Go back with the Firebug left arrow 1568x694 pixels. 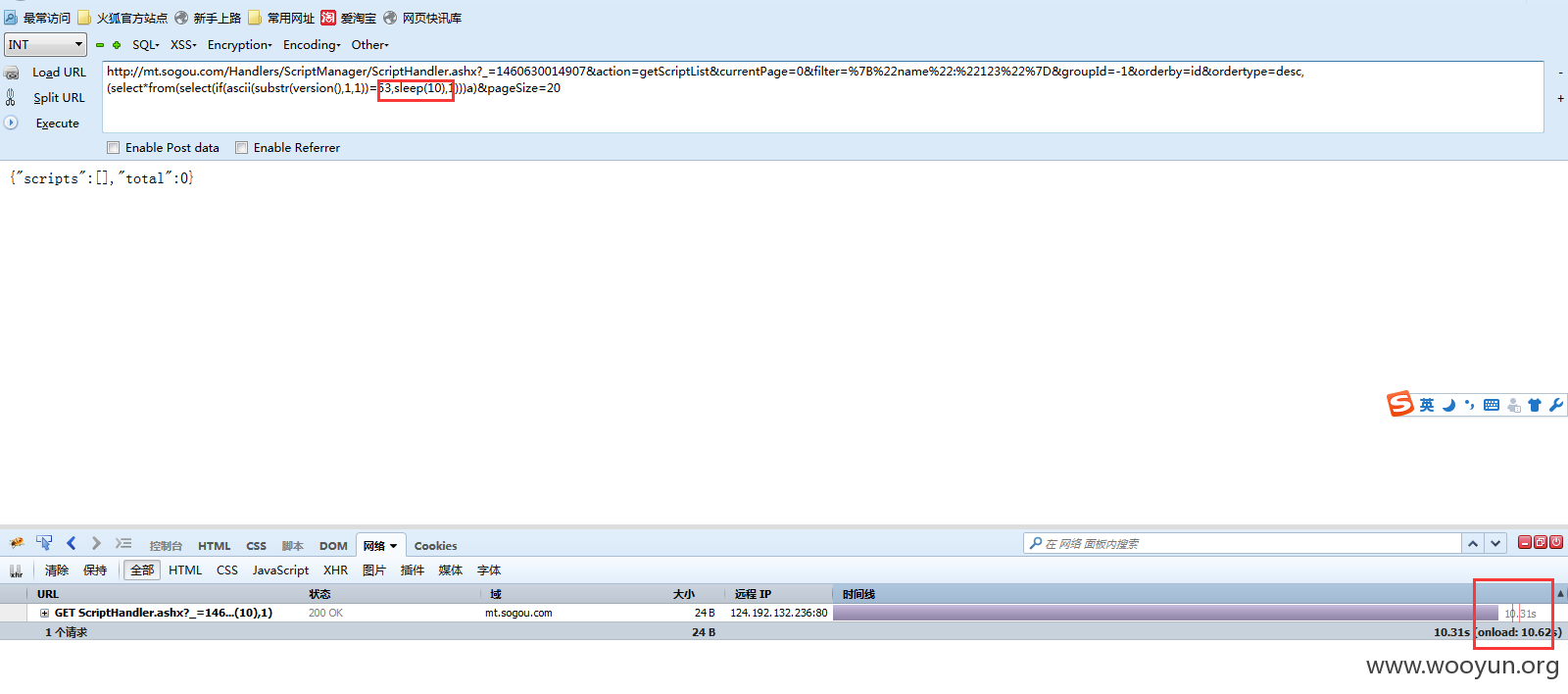[71, 543]
